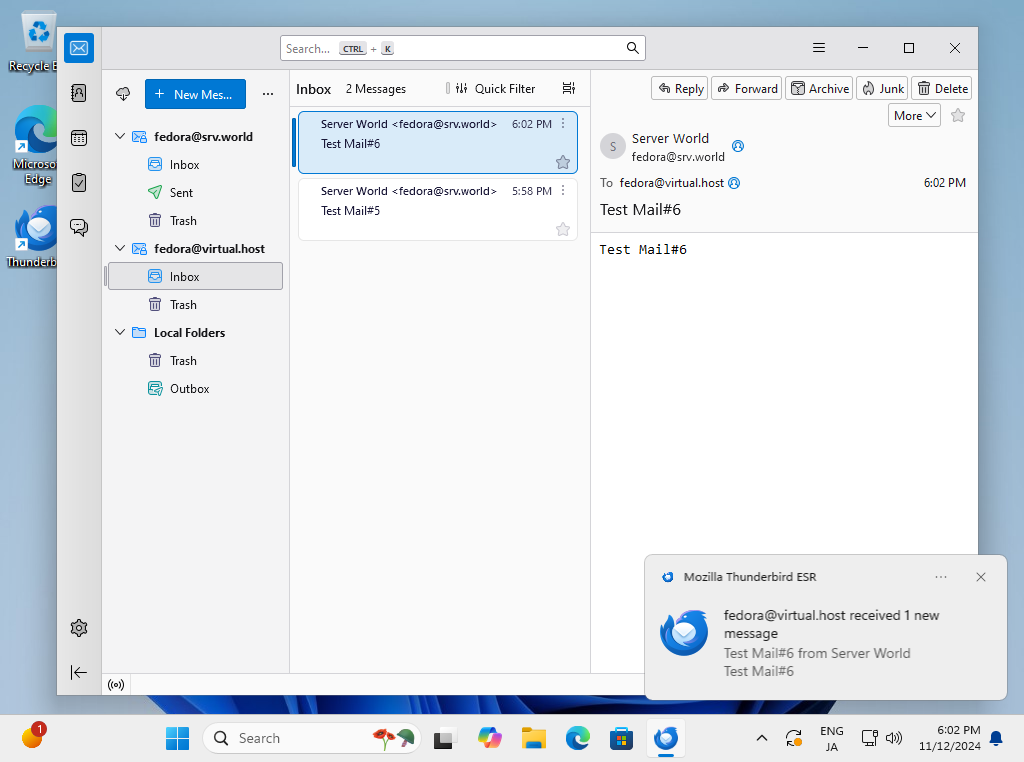Archive the message
1024x762 pixels.
click(x=819, y=88)
